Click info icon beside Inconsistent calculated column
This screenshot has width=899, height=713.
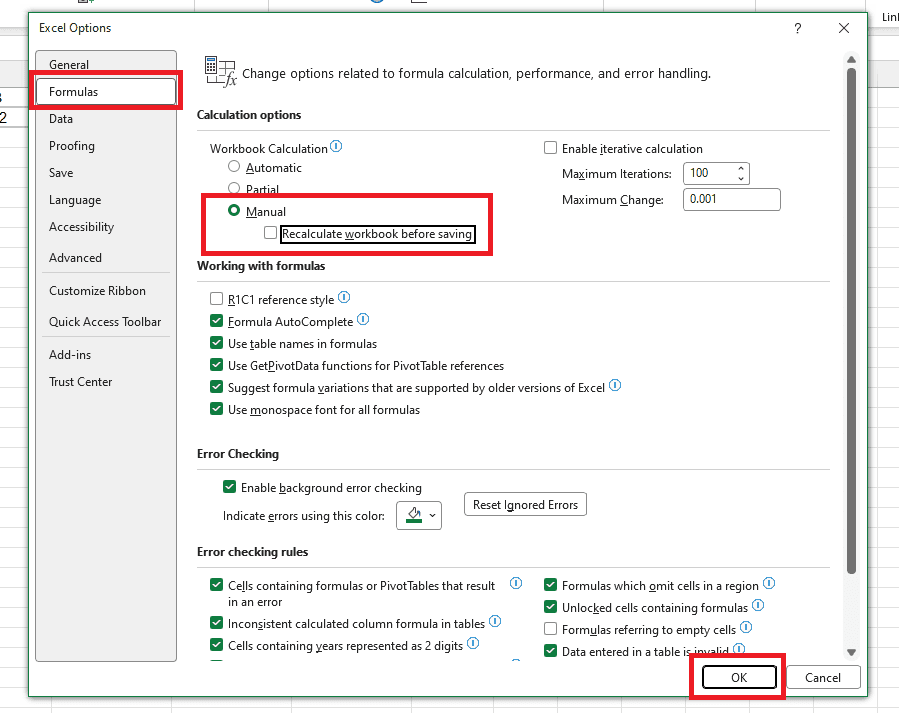[495, 621]
